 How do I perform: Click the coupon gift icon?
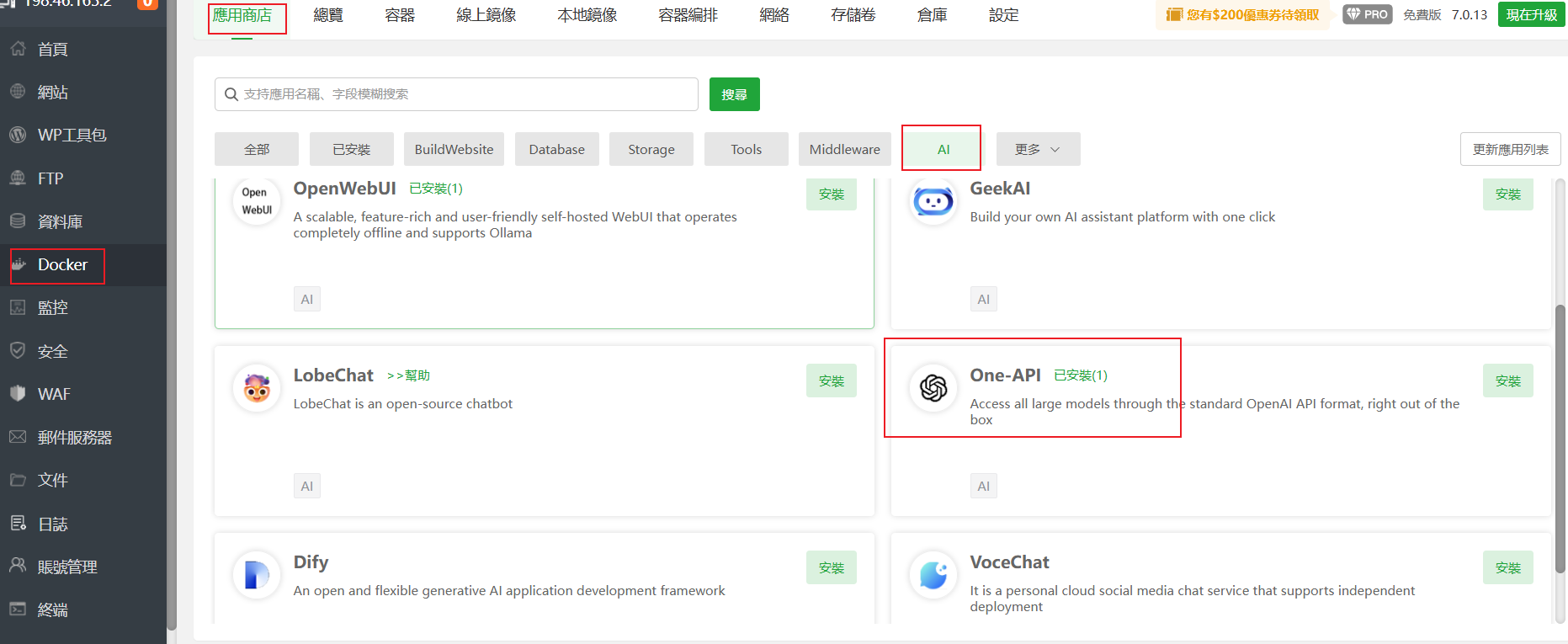tap(1174, 14)
